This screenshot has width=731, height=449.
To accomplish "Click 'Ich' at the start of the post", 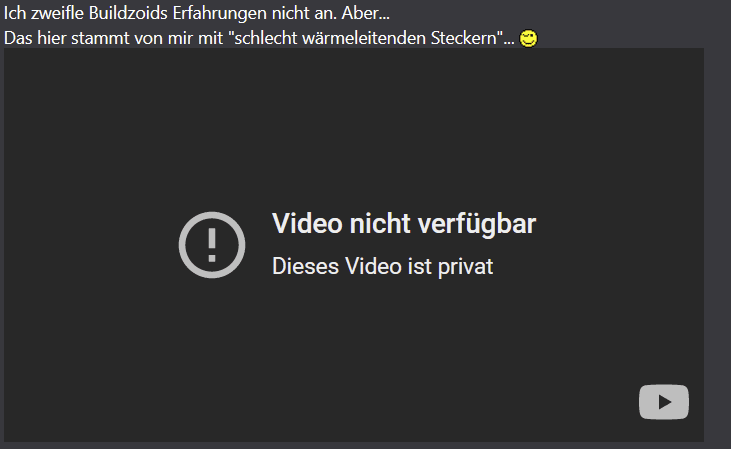I will 15,13.
